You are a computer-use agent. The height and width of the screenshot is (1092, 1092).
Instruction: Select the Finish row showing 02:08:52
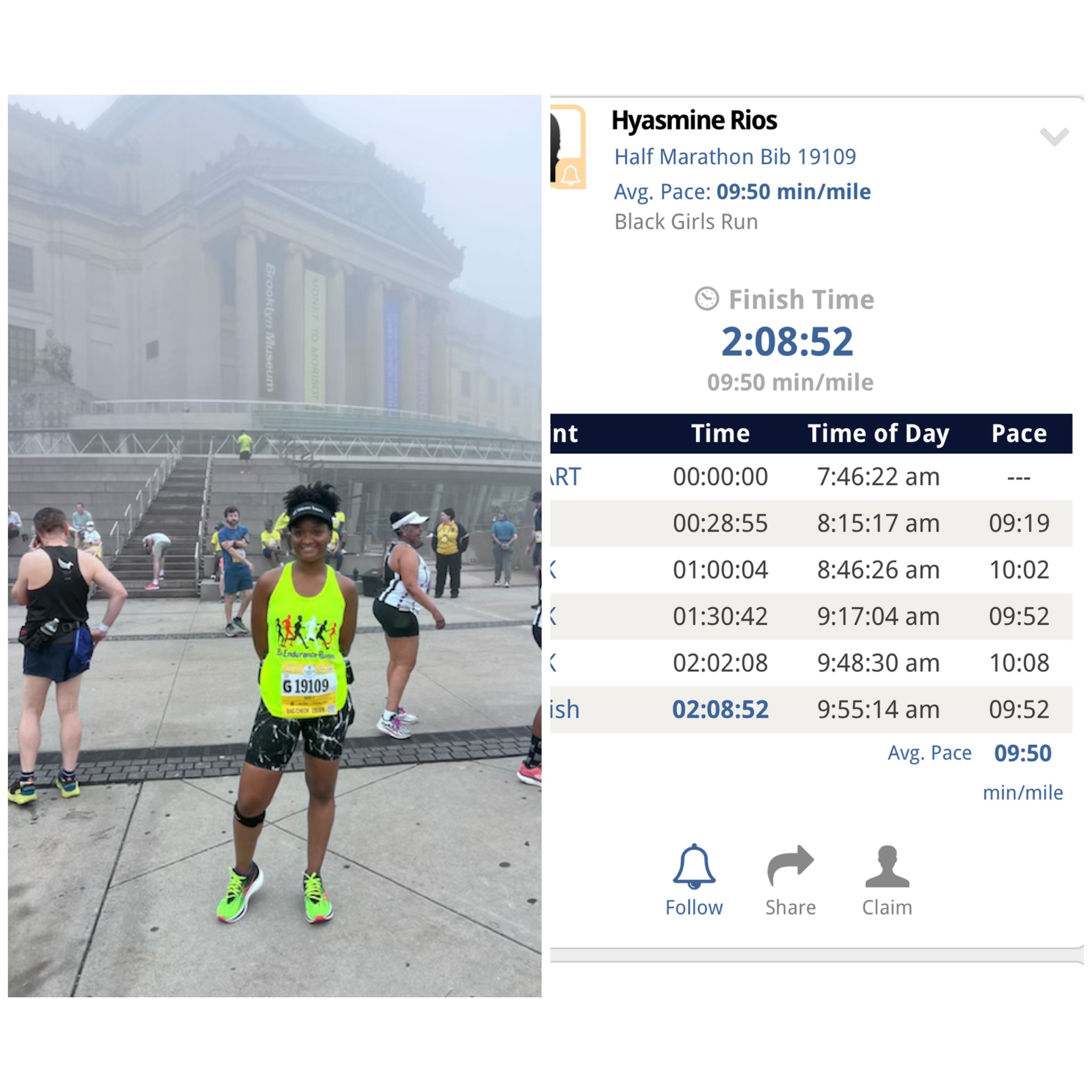click(811, 710)
